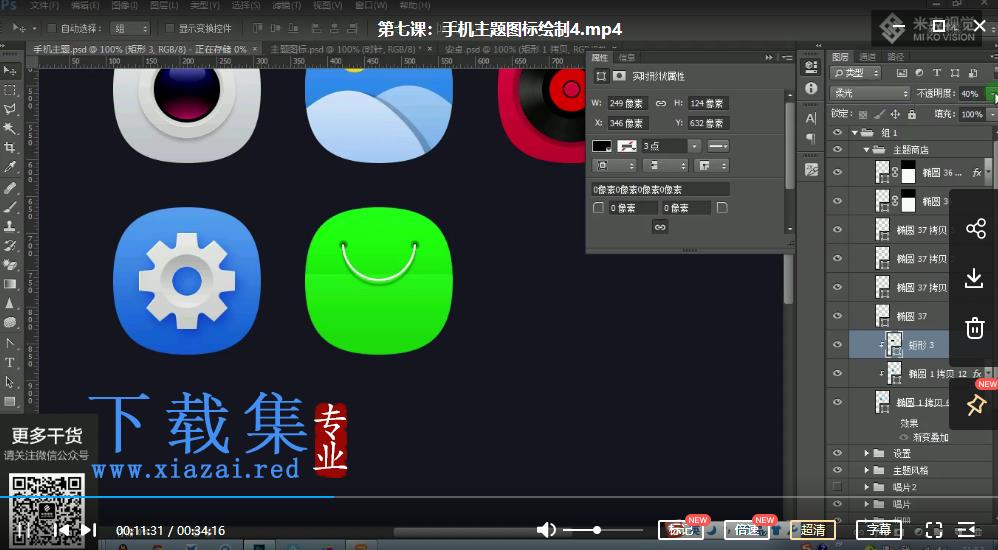Click the fx icon on 椭圆 36 layer
998x550 pixels.
tap(976, 173)
